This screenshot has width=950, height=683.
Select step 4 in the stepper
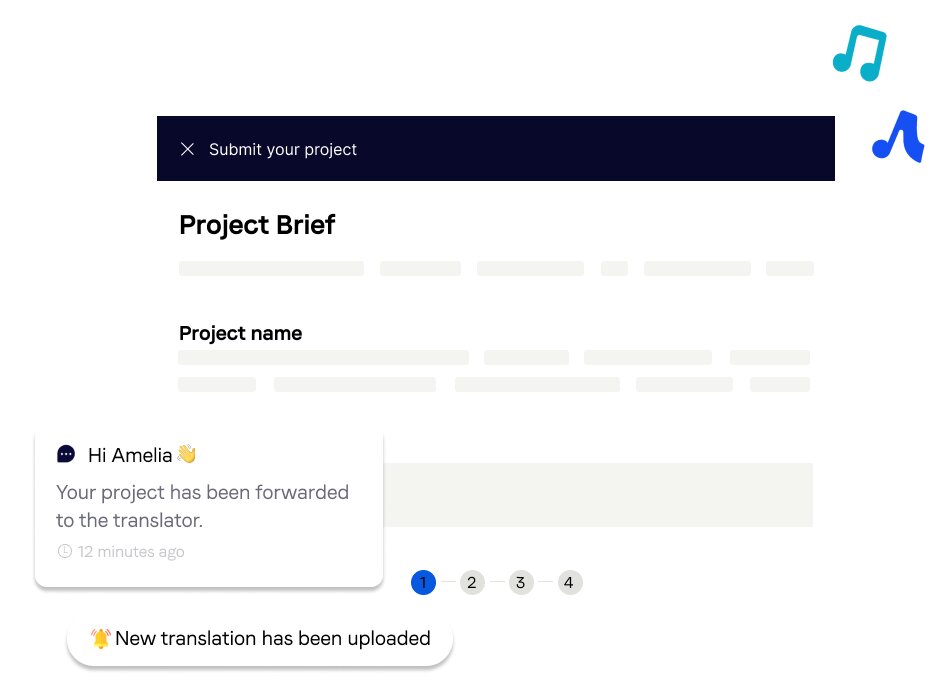[569, 582]
